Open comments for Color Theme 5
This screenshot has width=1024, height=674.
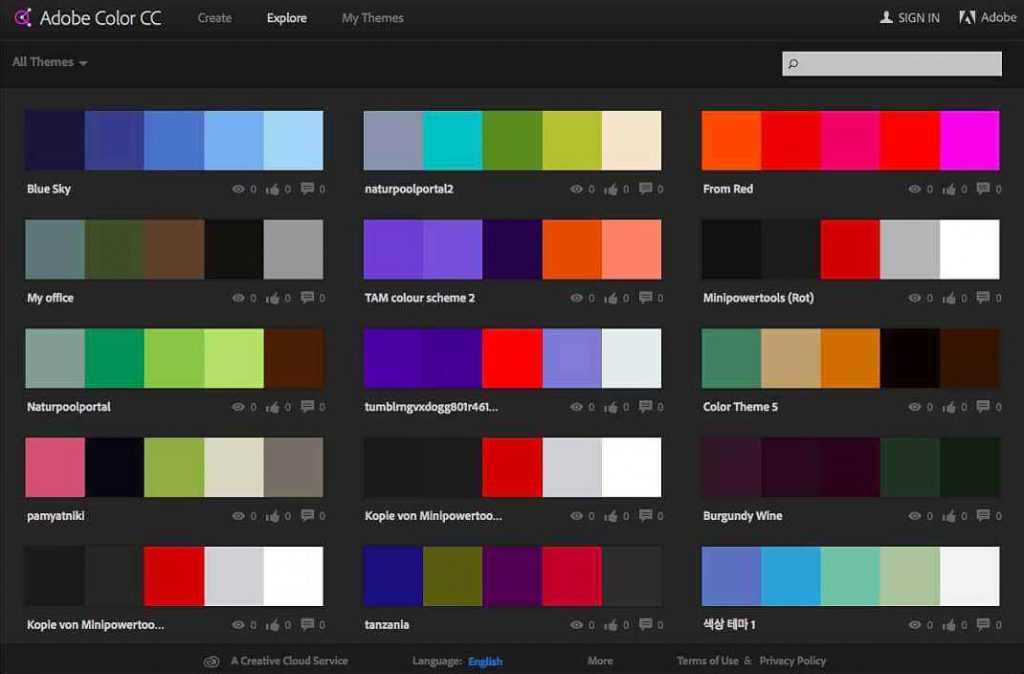coord(983,406)
